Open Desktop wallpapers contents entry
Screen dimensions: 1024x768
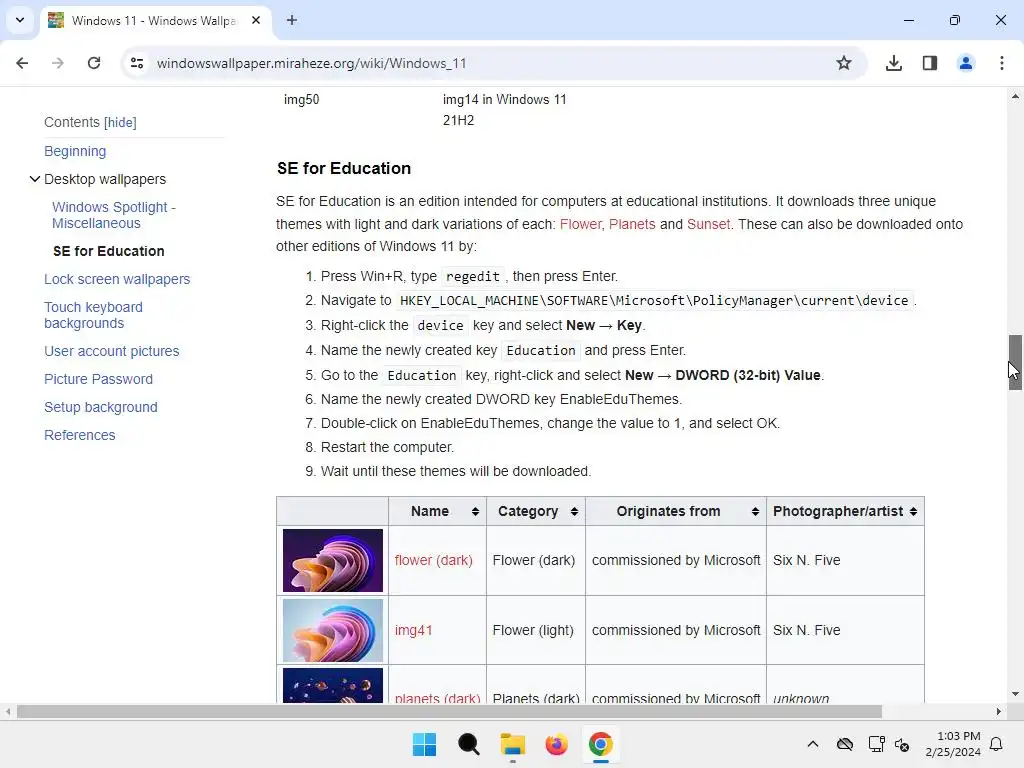click(x=105, y=179)
